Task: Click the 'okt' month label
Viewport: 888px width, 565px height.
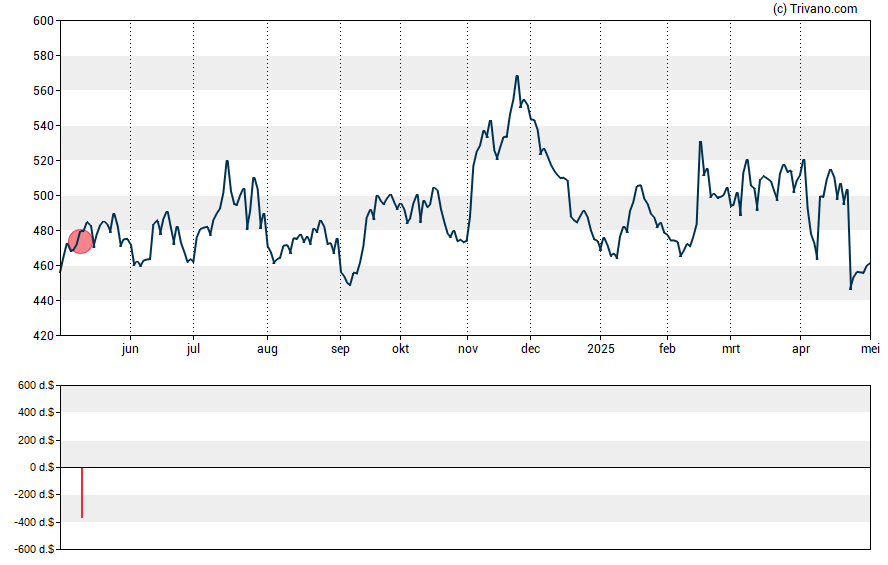Action: click(400, 349)
